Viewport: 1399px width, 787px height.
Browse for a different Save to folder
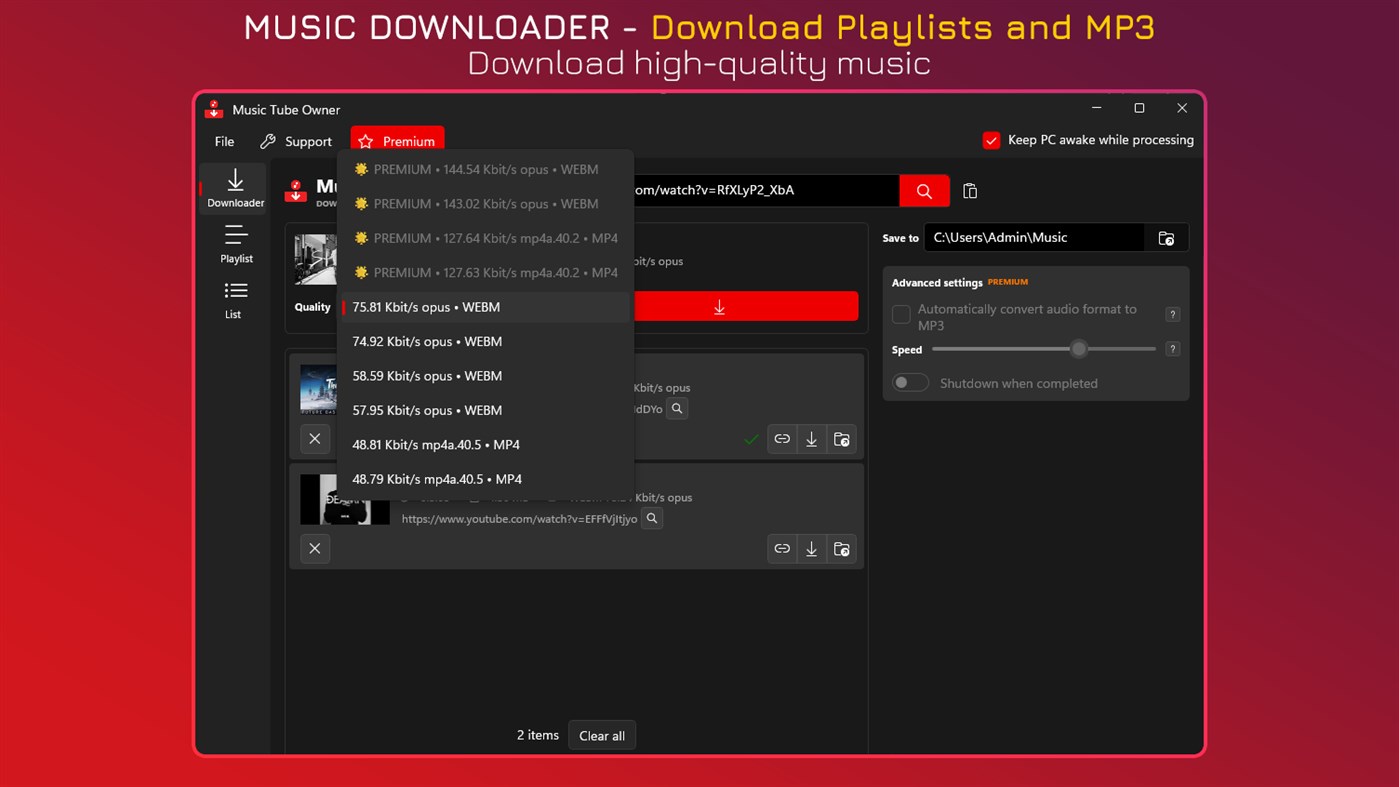point(1166,237)
